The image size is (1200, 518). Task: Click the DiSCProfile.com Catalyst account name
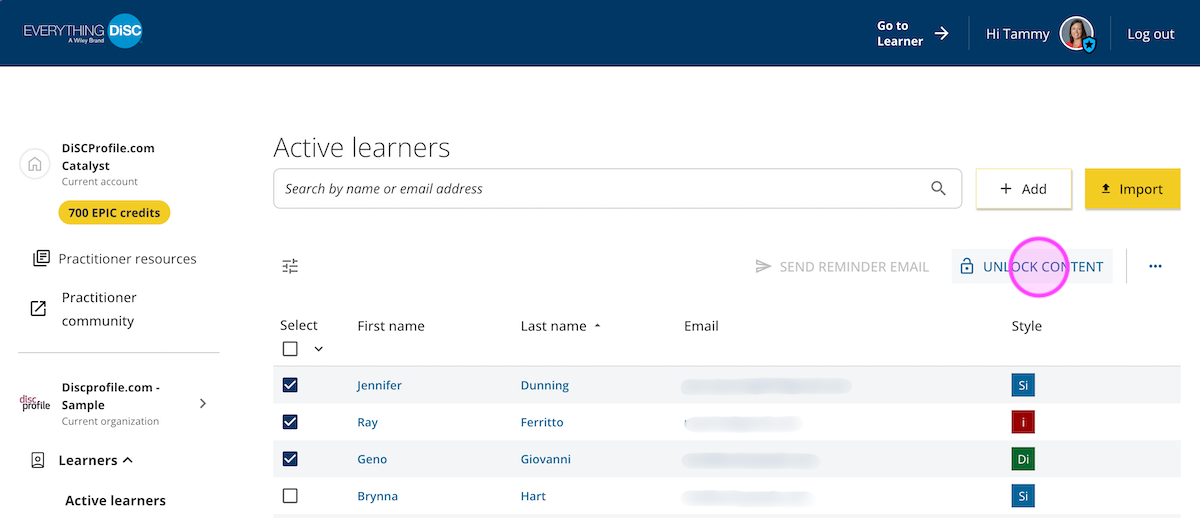coord(108,157)
